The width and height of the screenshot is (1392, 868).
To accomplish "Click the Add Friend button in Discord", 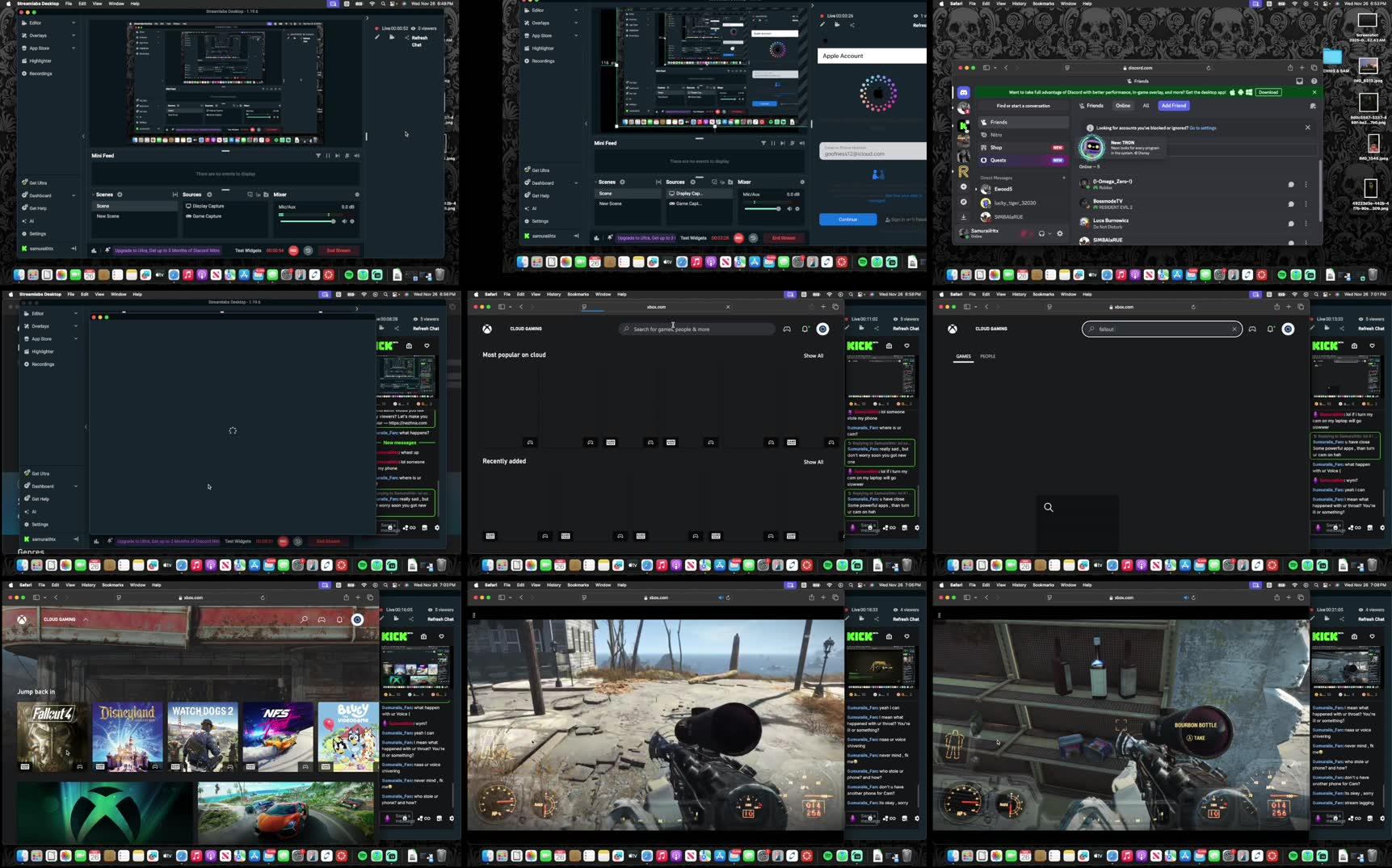I will point(1174,106).
